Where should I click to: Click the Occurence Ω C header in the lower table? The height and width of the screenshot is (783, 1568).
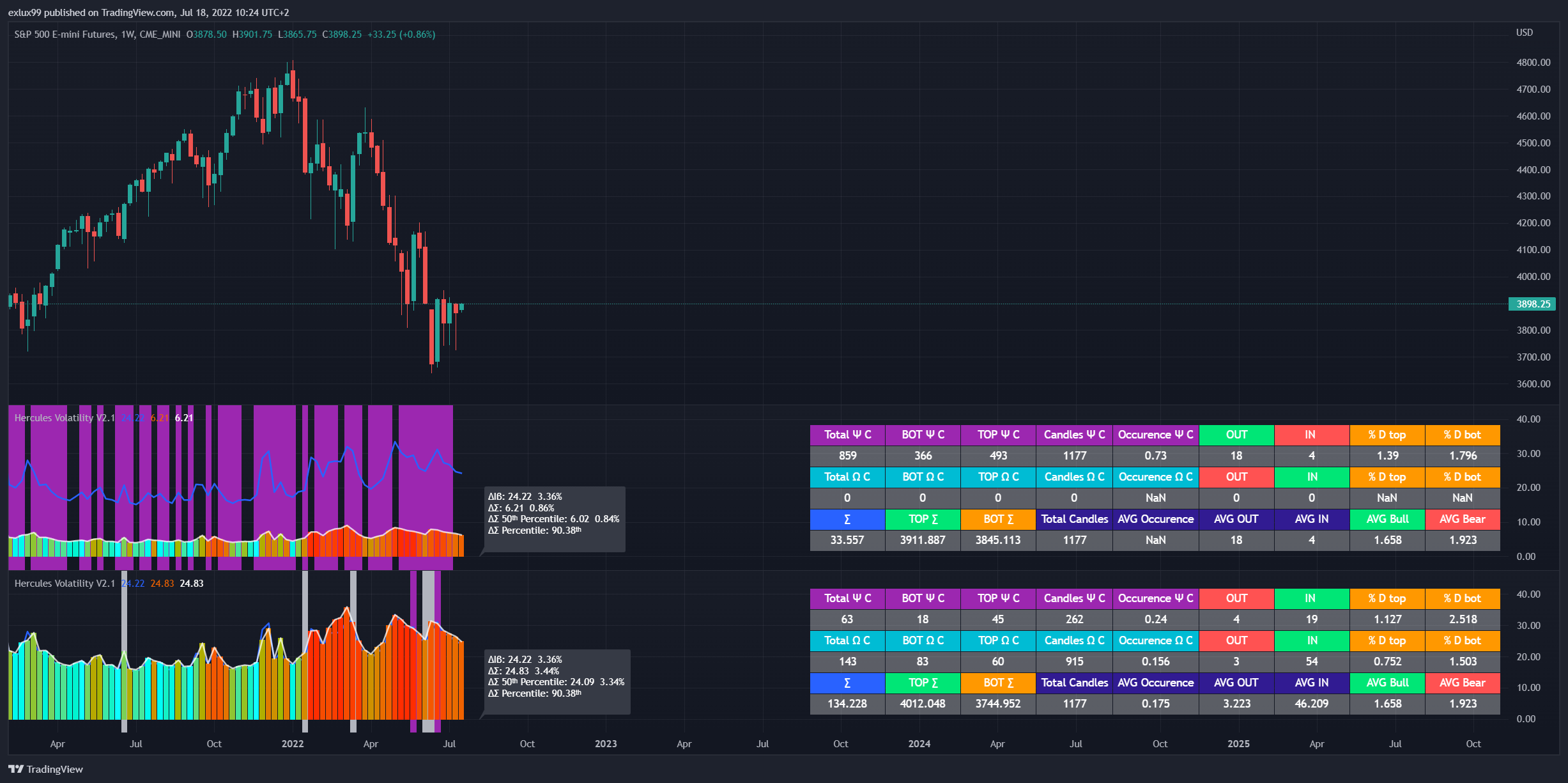[1155, 640]
